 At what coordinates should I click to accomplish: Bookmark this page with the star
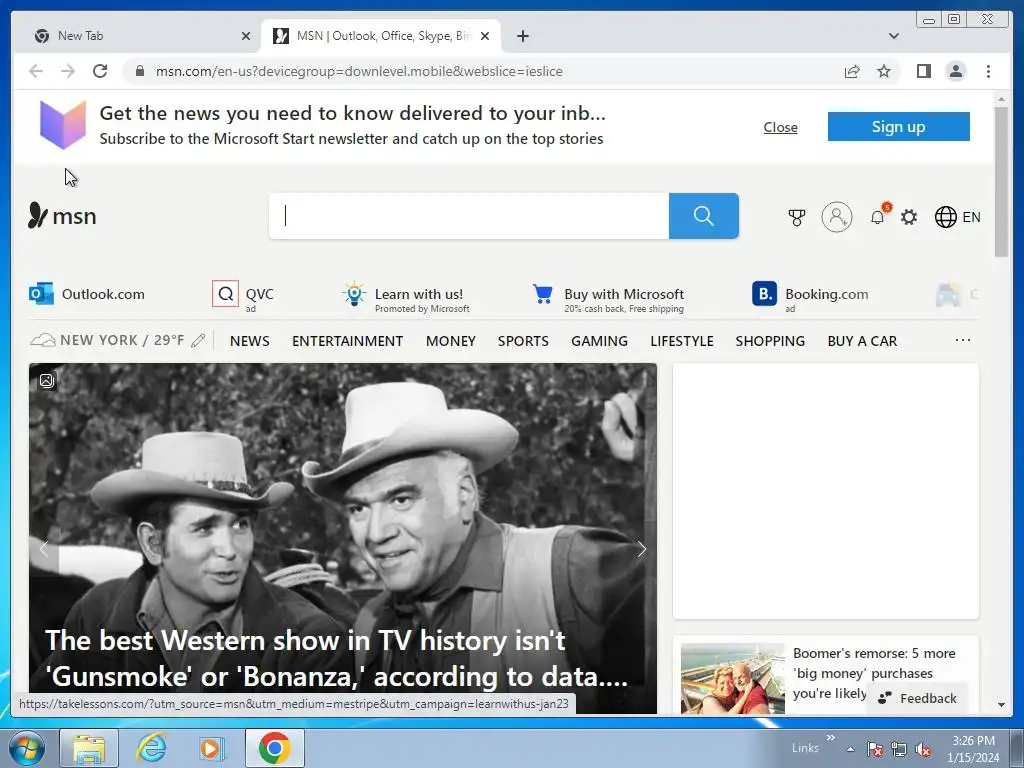click(884, 71)
